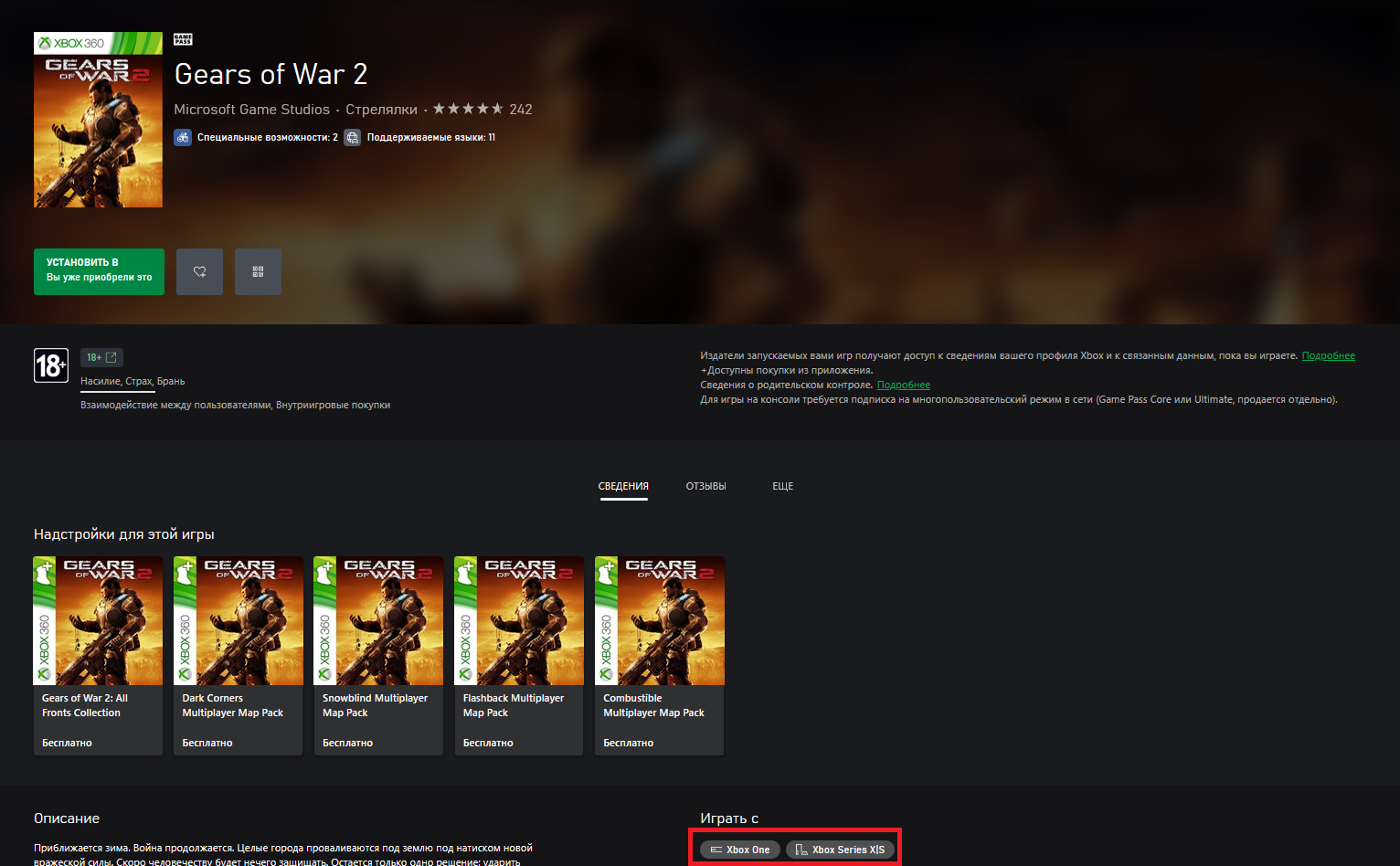Select the Xbox One platform chip
The image size is (1400, 866).
(740, 850)
